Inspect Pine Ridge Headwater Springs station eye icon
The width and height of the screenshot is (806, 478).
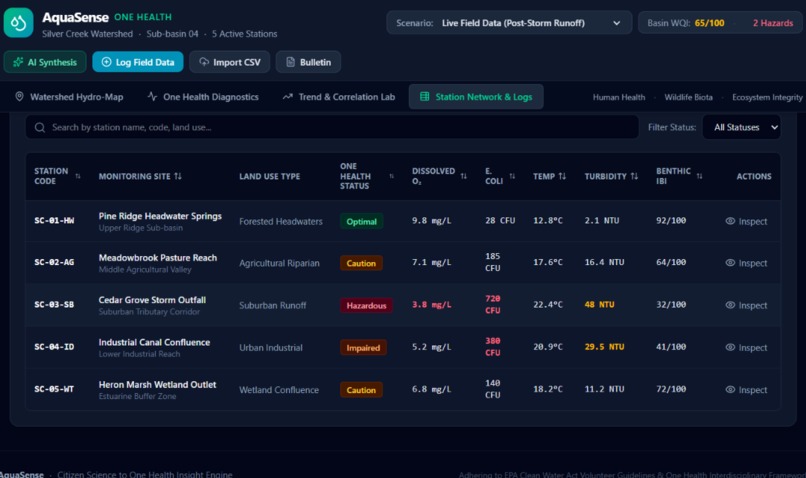pyautogui.click(x=730, y=221)
